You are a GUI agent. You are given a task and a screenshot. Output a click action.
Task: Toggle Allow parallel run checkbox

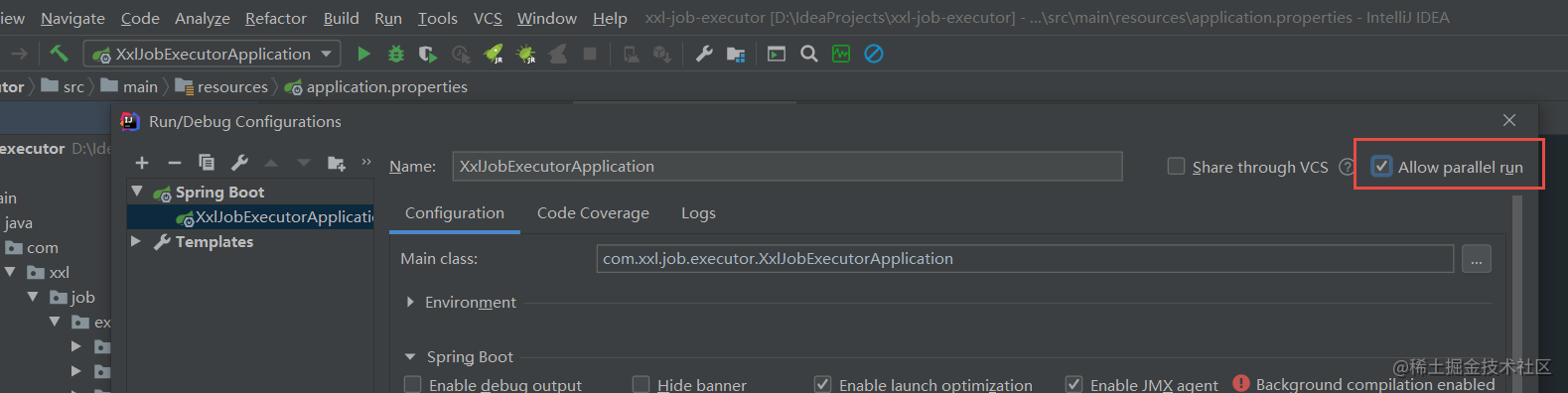click(x=1382, y=166)
